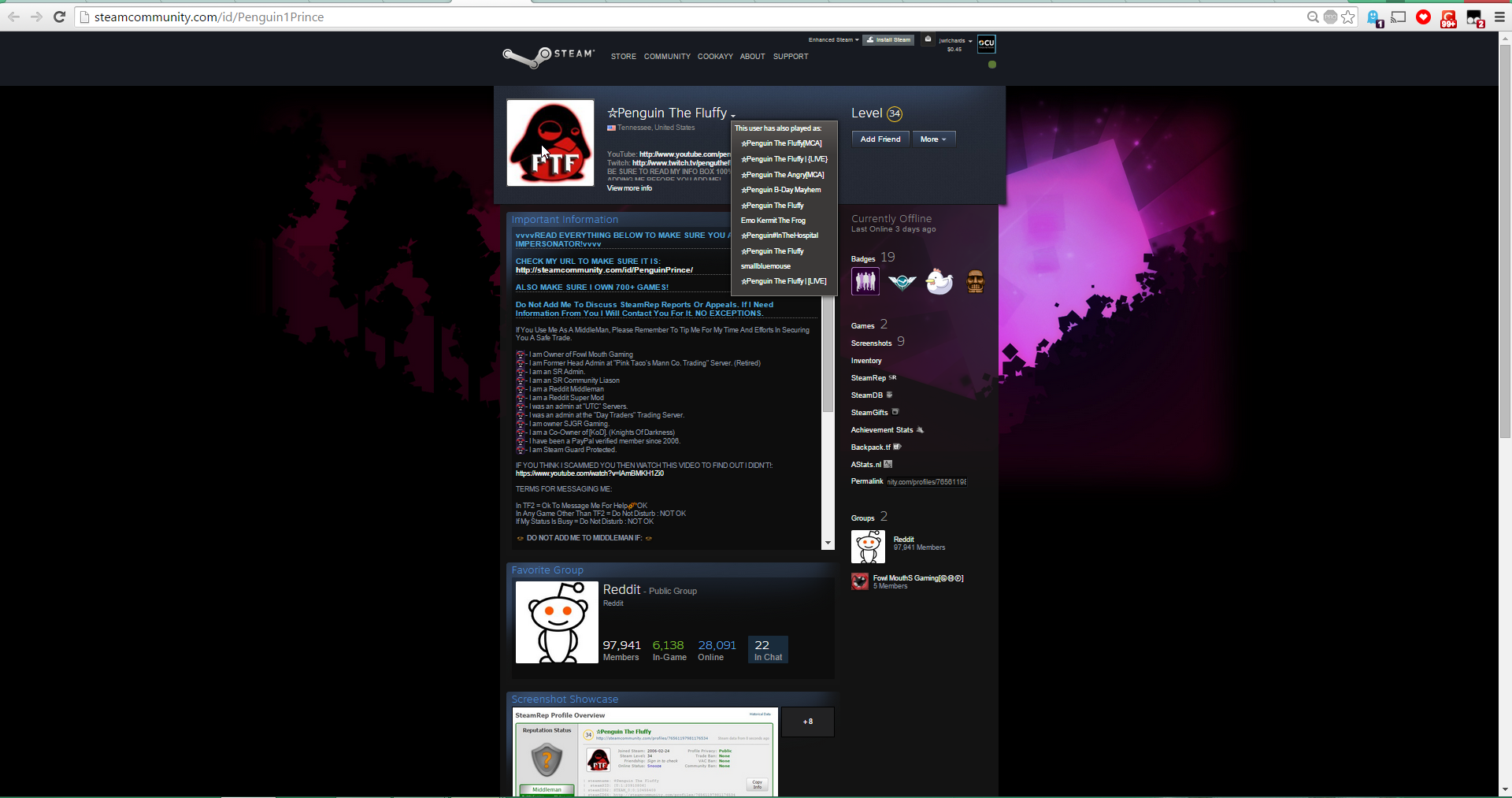The image size is (1512, 798).
Task: Open the Level 34 badge circle
Action: pos(895,113)
